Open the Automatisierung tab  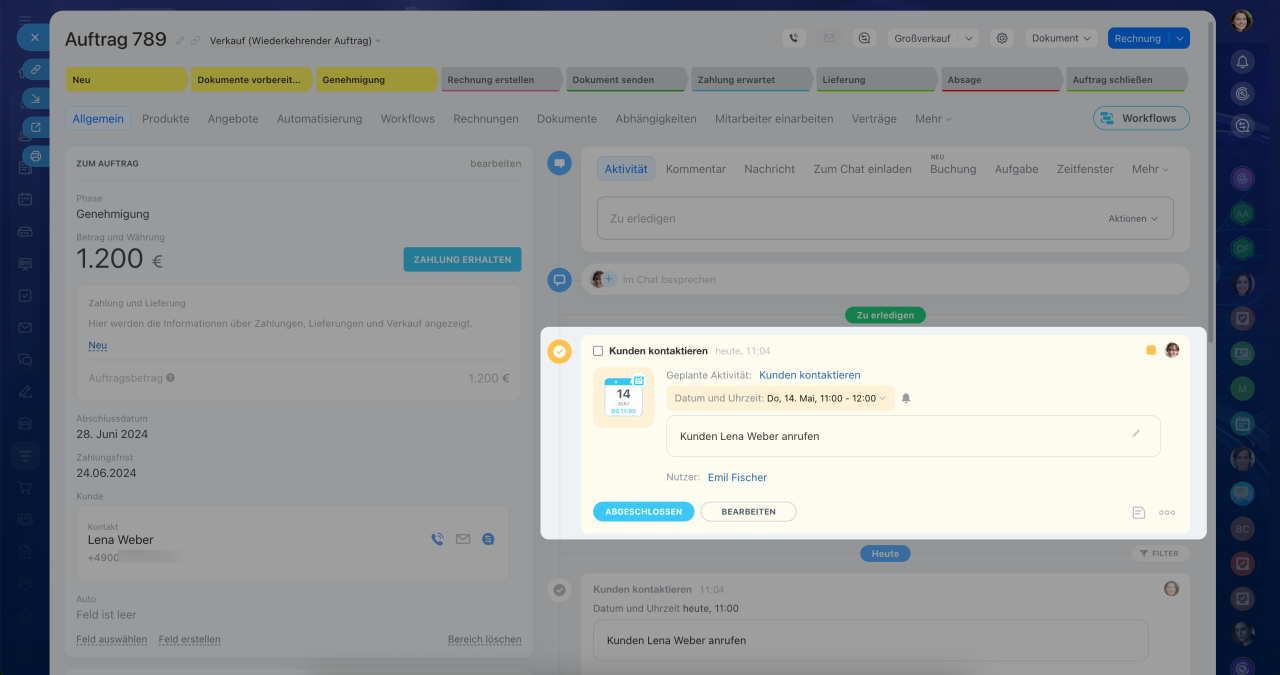tap(319, 118)
